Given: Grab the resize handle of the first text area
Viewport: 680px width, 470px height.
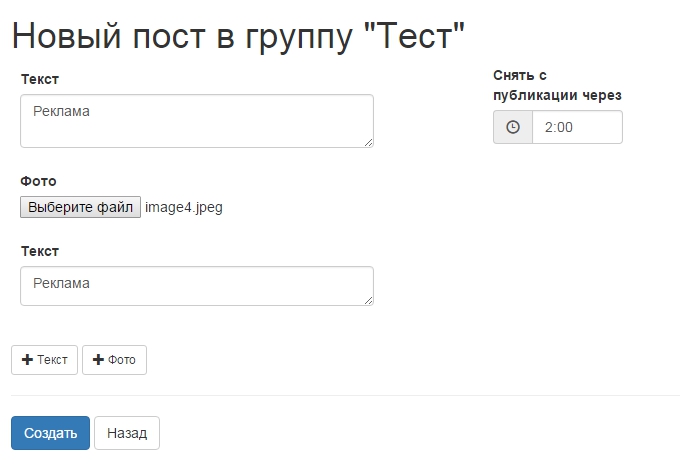Looking at the screenshot, I should pos(368,142).
